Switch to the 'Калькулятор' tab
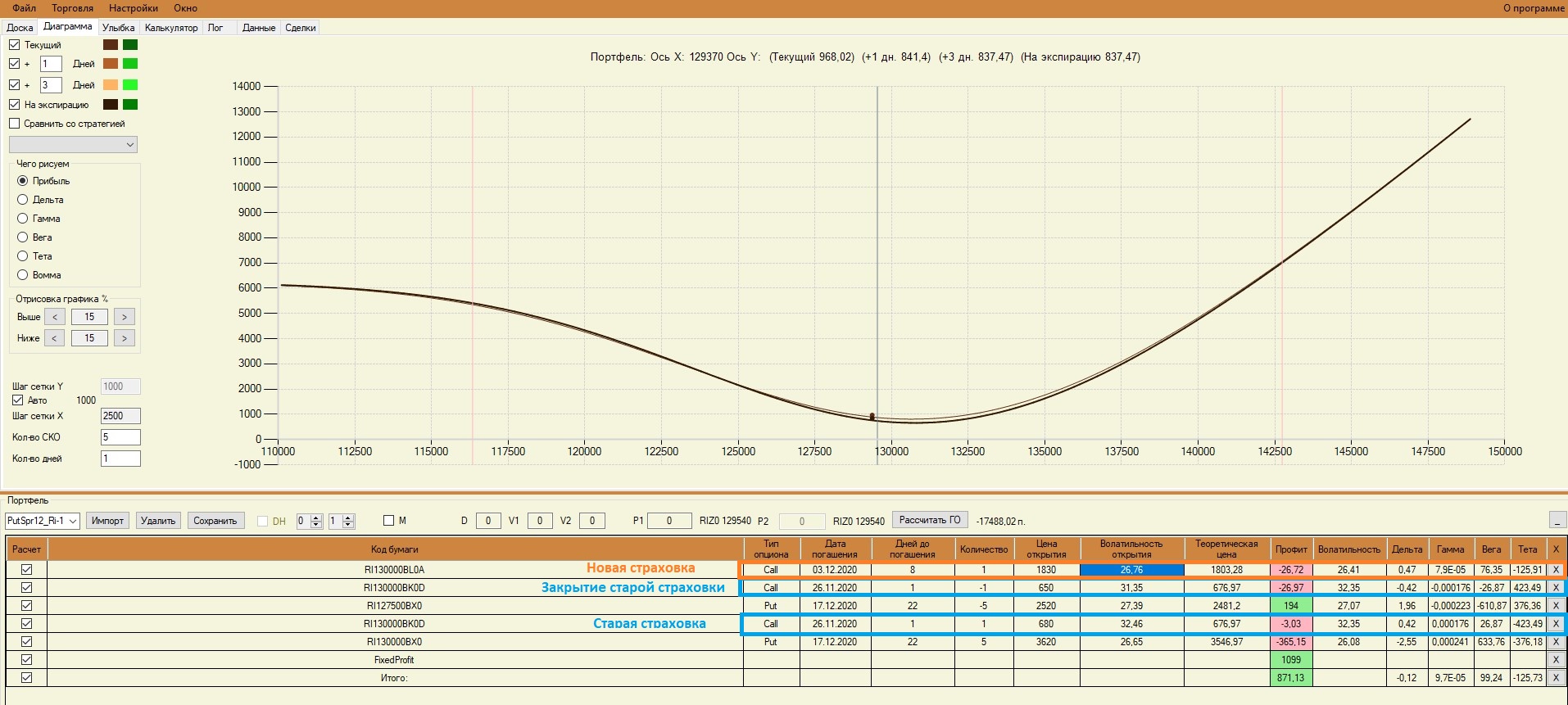Viewport: 1568px width, 705px height. pos(171,28)
